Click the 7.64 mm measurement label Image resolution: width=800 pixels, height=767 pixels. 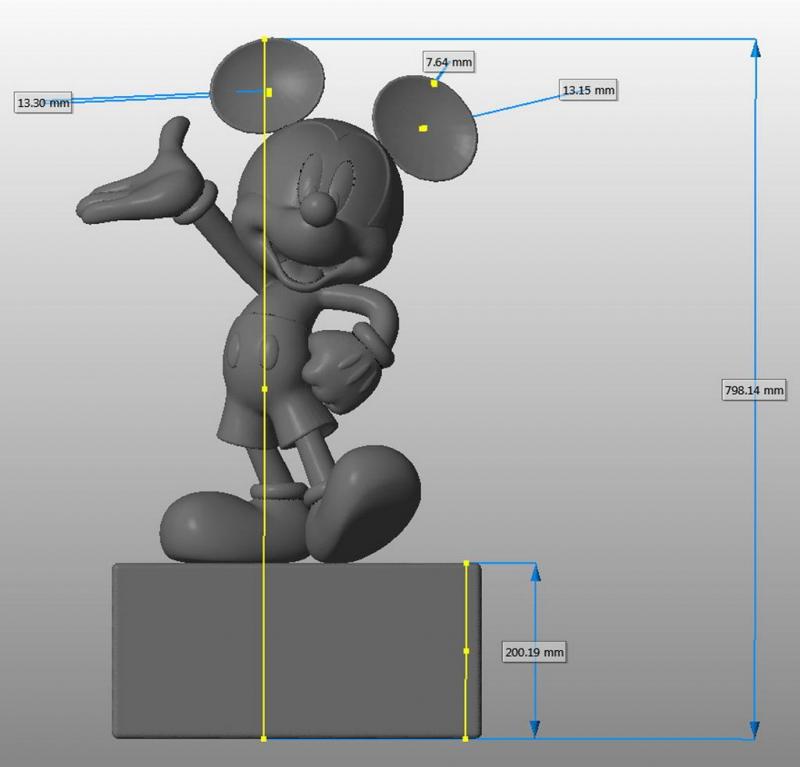coord(449,62)
